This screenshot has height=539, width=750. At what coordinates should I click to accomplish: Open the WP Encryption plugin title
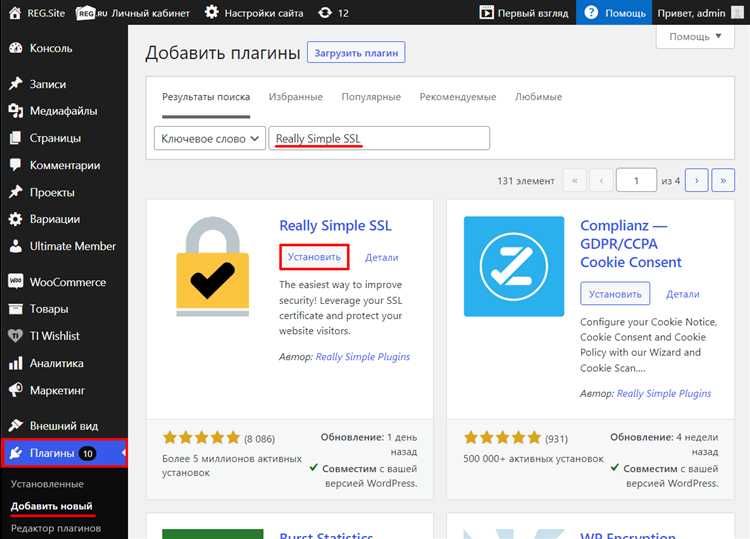point(628,535)
